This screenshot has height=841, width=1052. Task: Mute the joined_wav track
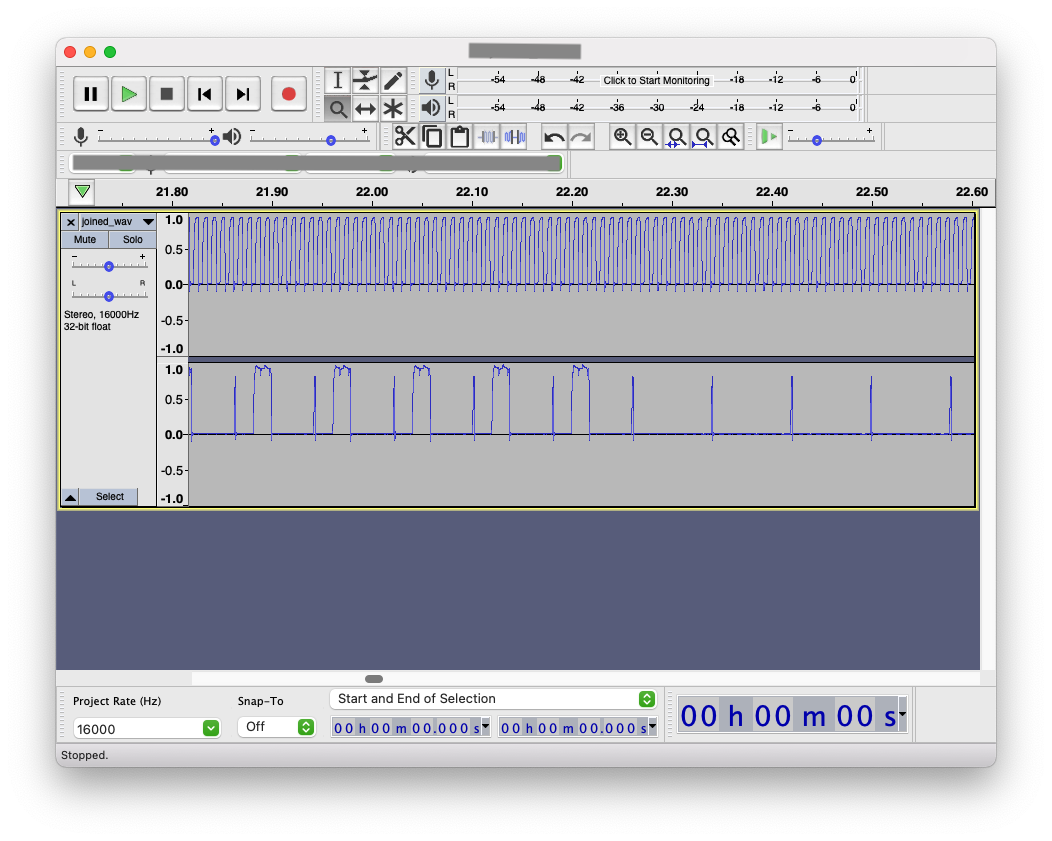[85, 239]
